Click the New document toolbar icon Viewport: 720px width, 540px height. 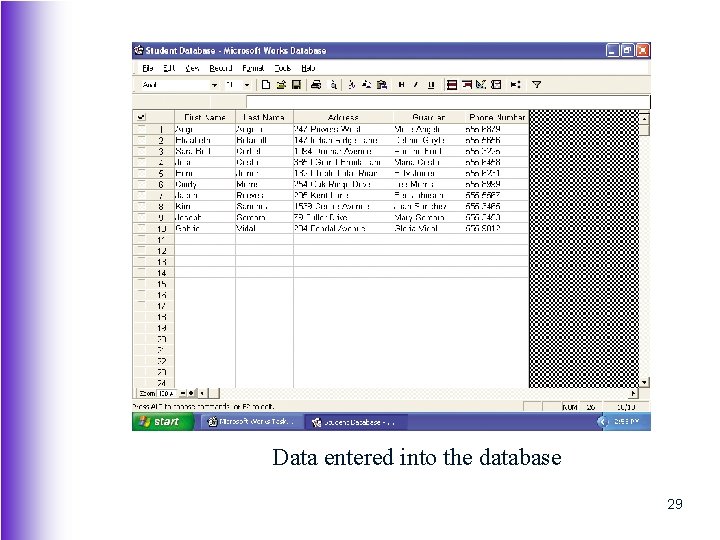click(x=265, y=84)
